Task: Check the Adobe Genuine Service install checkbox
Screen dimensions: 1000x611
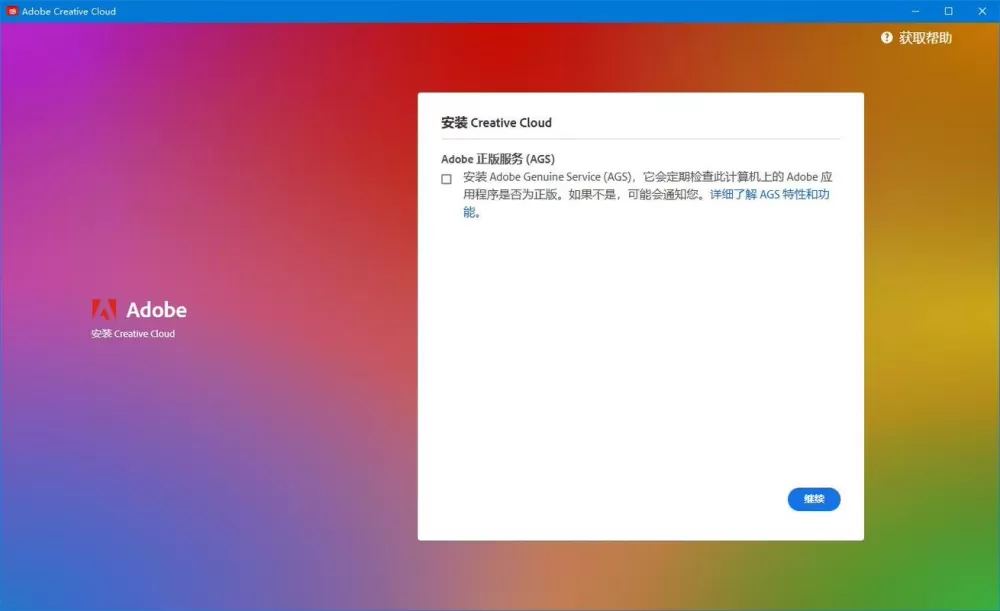Action: (446, 179)
